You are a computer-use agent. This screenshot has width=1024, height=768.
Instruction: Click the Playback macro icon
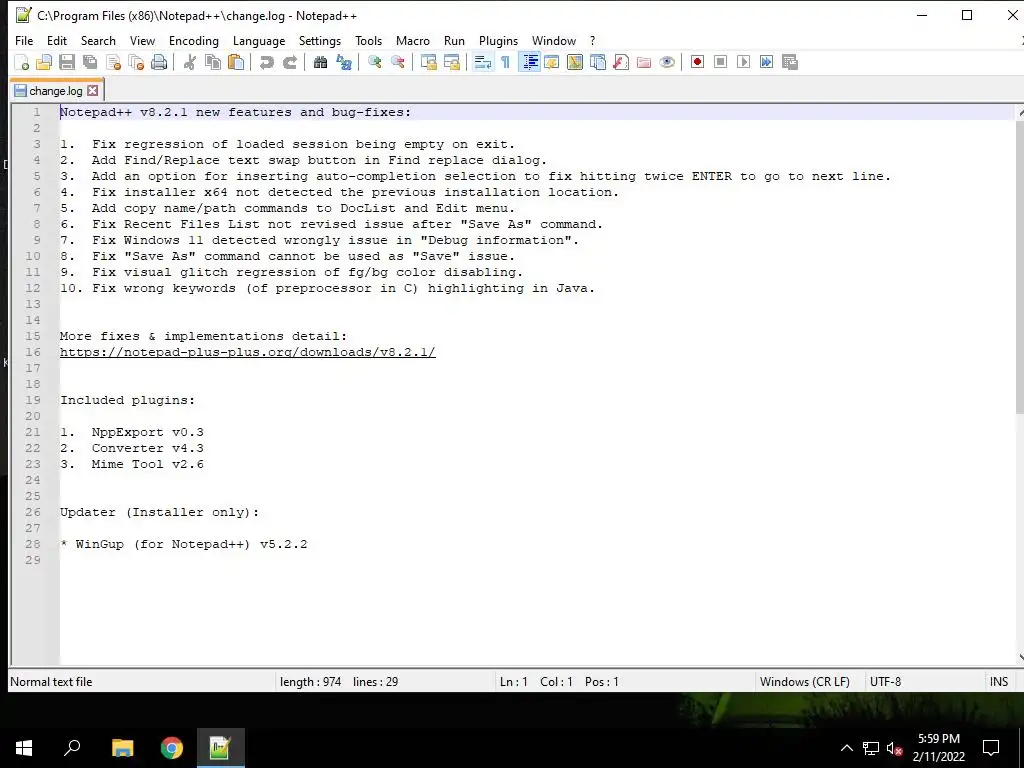743,62
